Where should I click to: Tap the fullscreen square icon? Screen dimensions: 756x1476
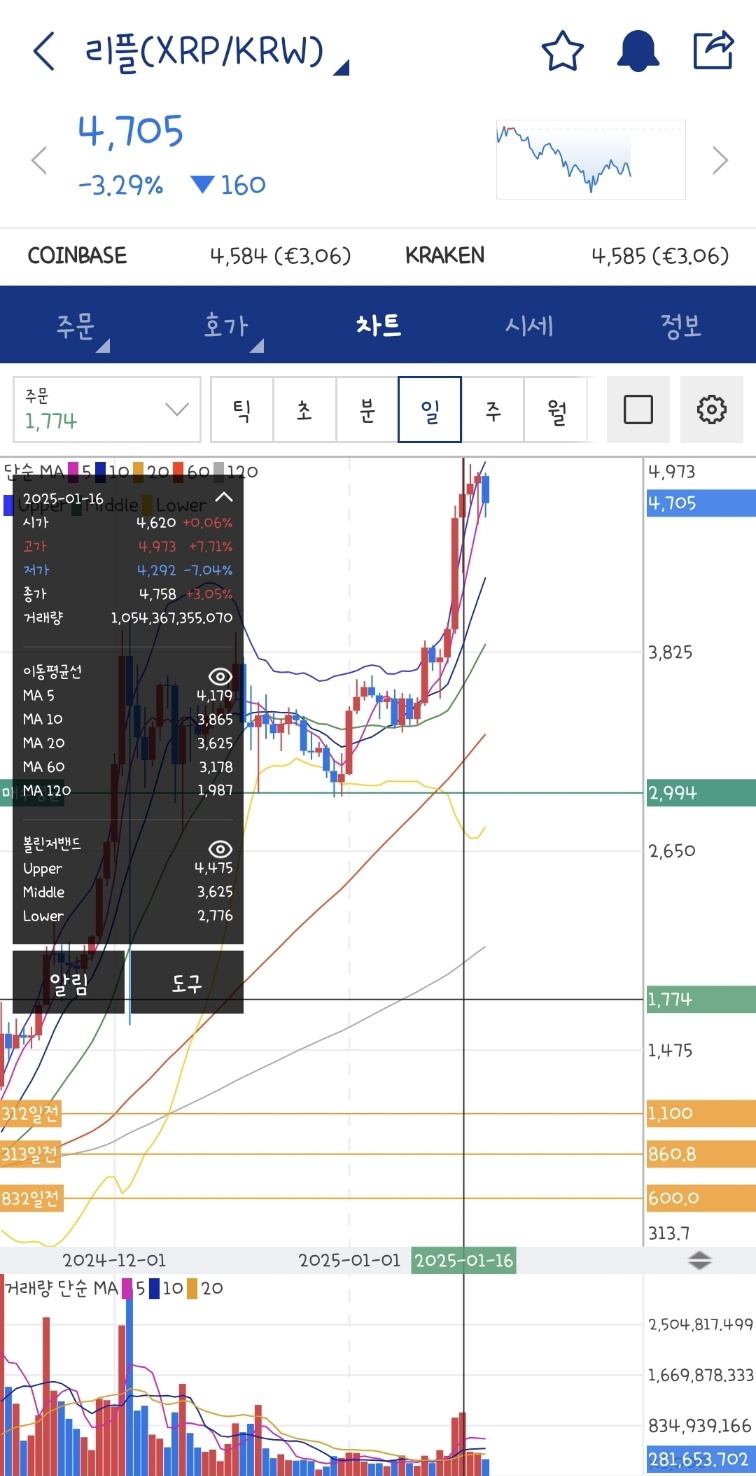point(638,409)
